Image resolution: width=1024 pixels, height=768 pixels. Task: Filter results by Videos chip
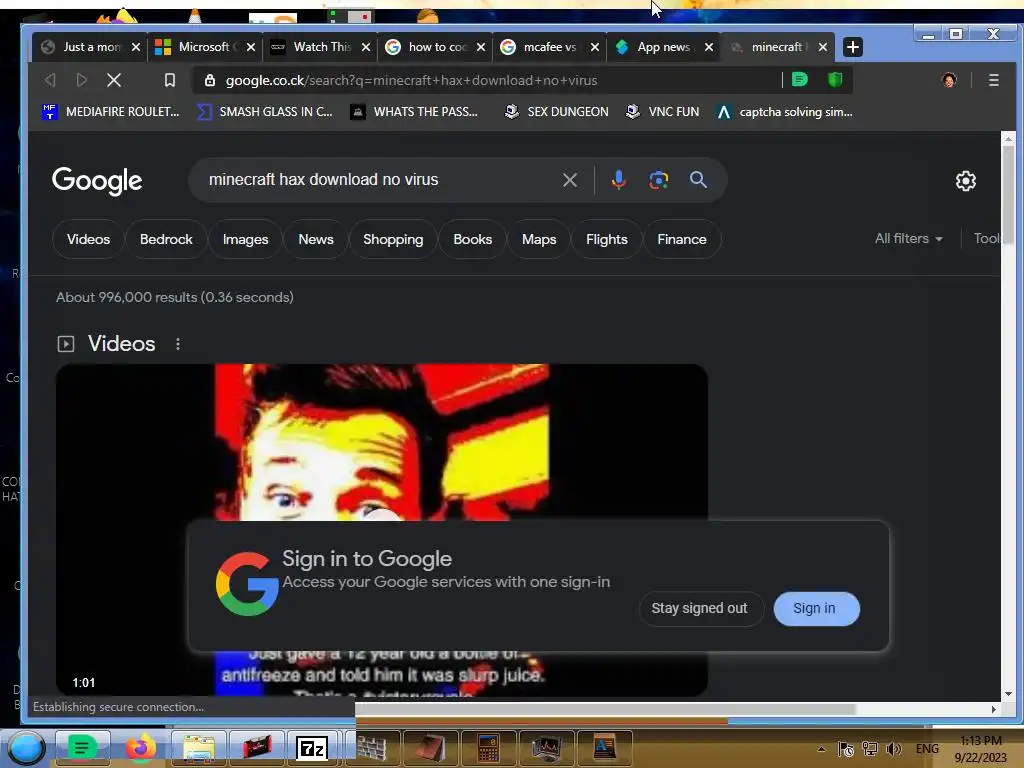coord(88,240)
